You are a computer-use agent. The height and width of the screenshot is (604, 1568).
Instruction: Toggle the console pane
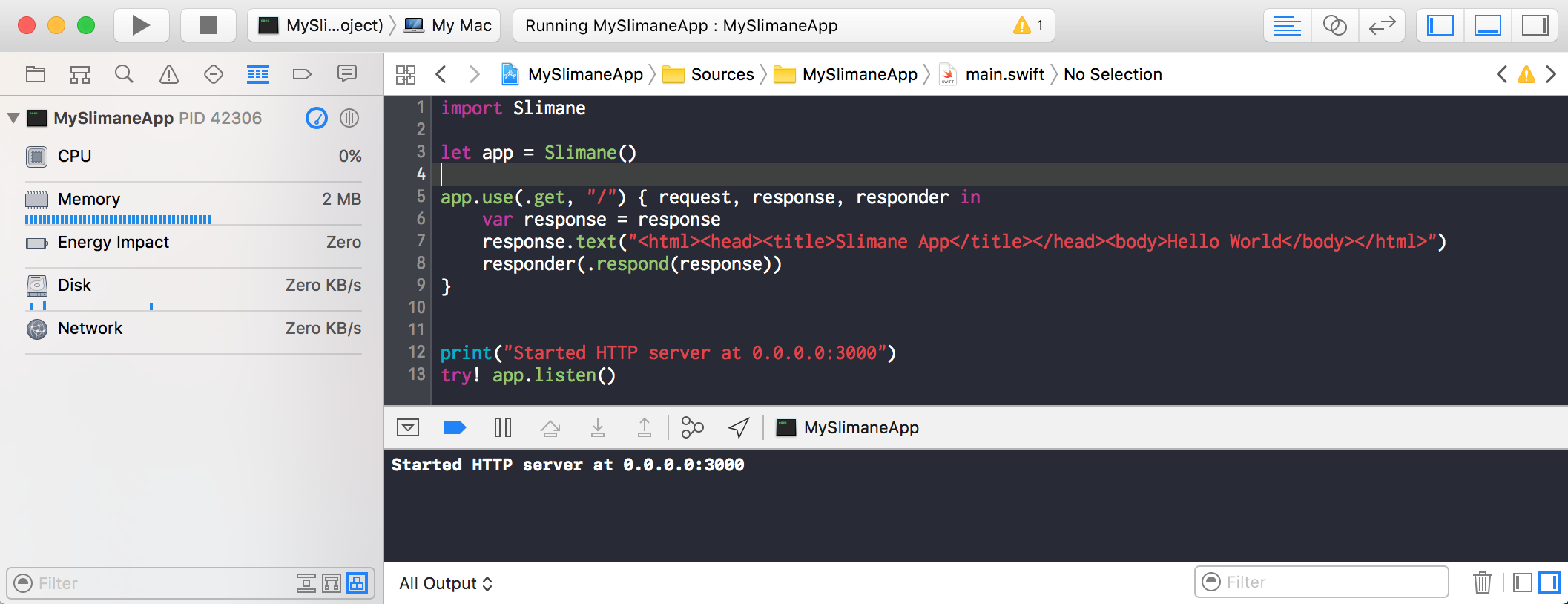pyautogui.click(x=1549, y=582)
